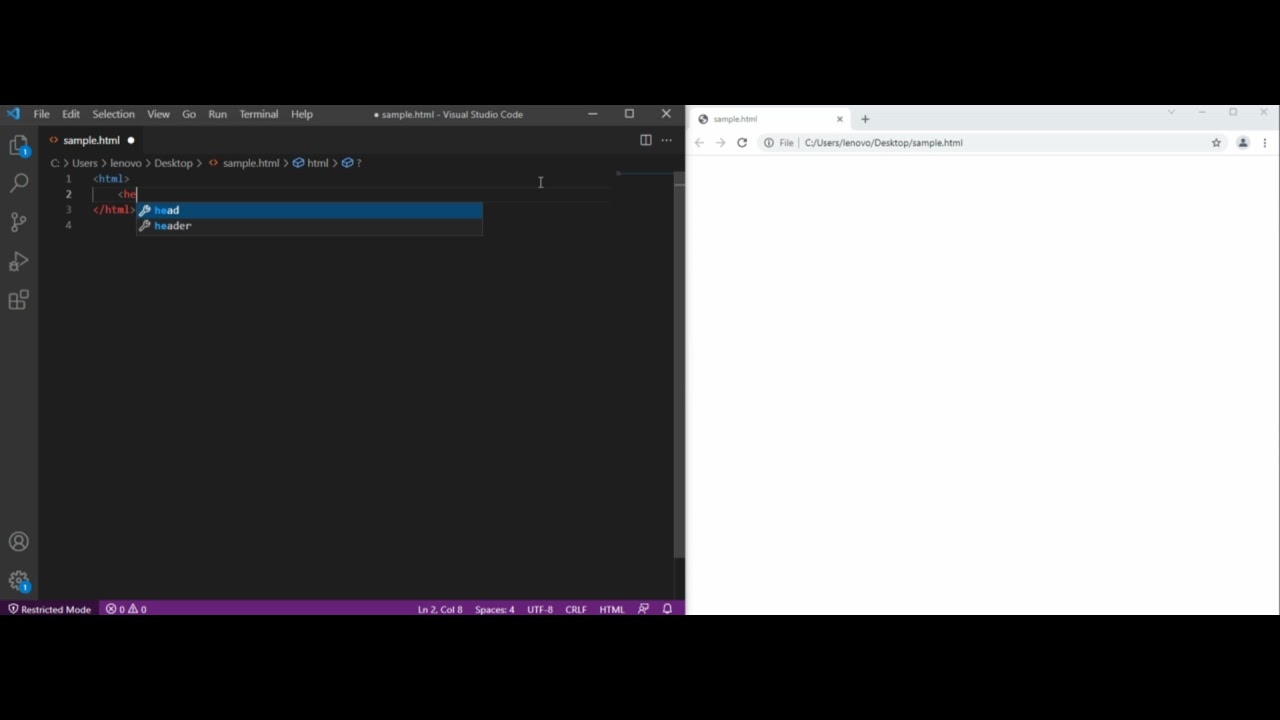This screenshot has width=1280, height=720.
Task: Open the Help menu
Action: 301,114
